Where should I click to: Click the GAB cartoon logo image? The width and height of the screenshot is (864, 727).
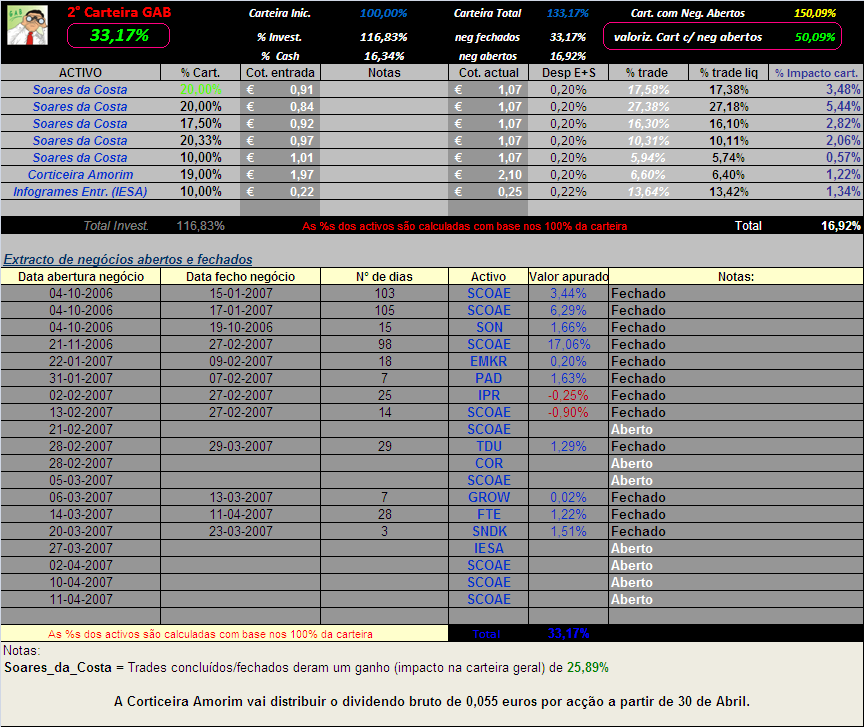click(x=28, y=25)
